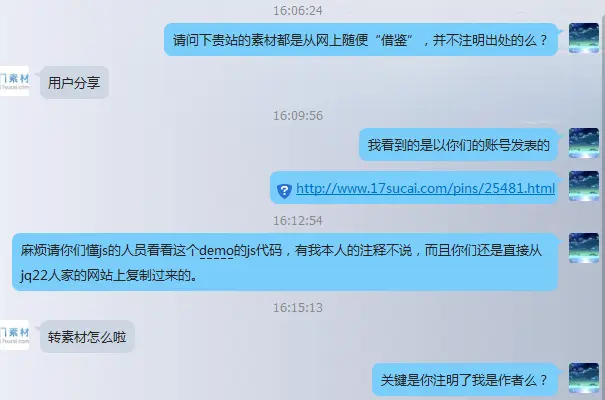605x400 pixels.
Task: Click the 16:09:56 timestamp
Action: click(x=298, y=115)
